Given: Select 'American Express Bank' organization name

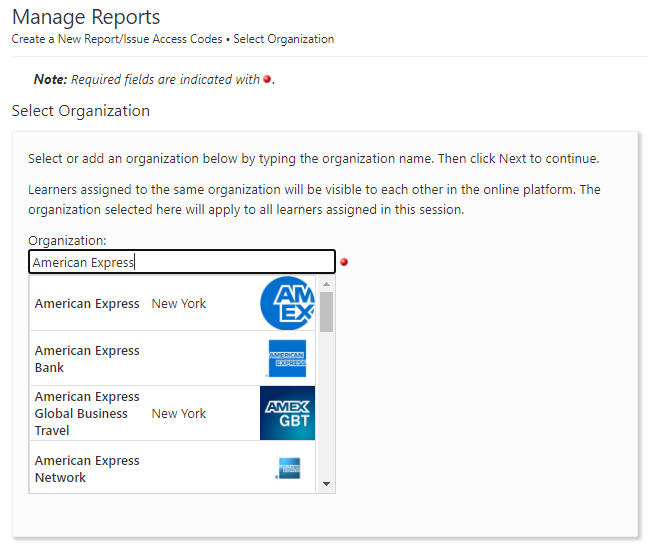Looking at the screenshot, I should tap(87, 359).
